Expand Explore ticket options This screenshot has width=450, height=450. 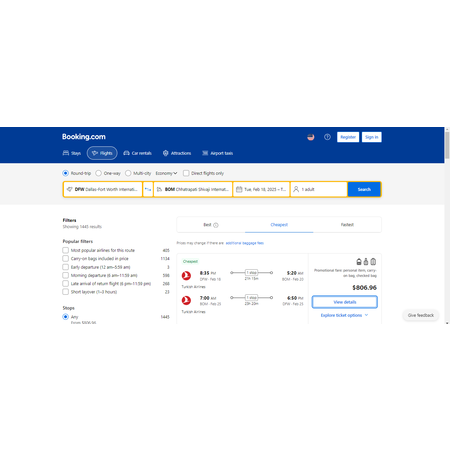coord(344,315)
